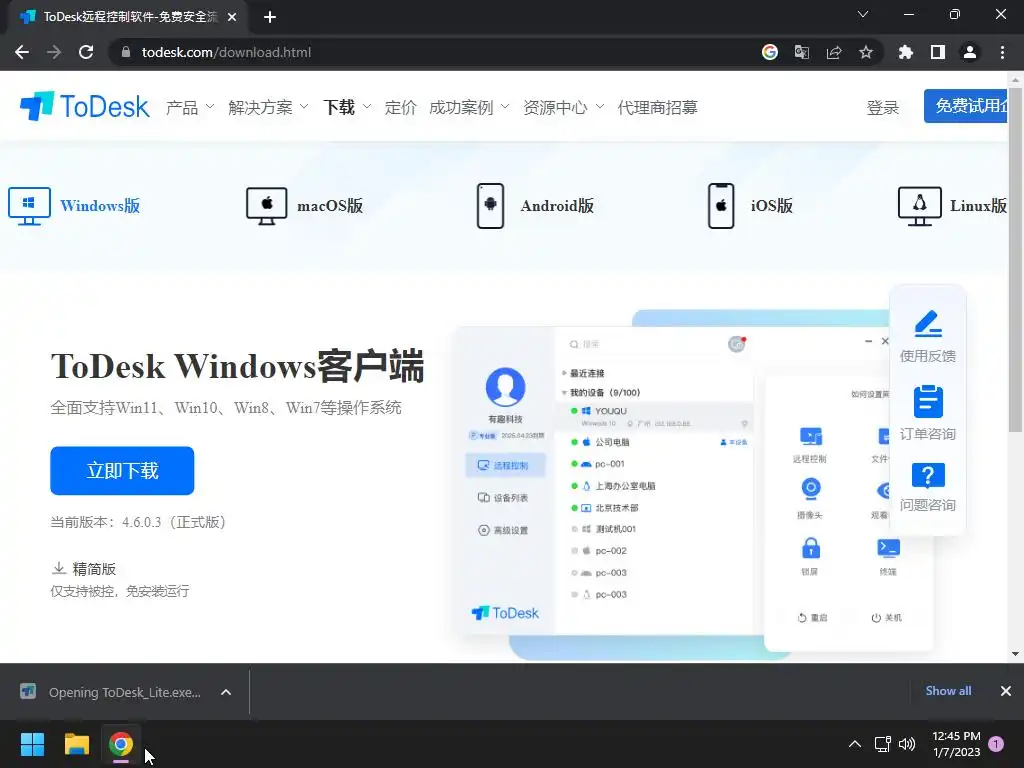Screen dimensions: 1024x768
Task: Click Show all downloads
Action: point(948,691)
